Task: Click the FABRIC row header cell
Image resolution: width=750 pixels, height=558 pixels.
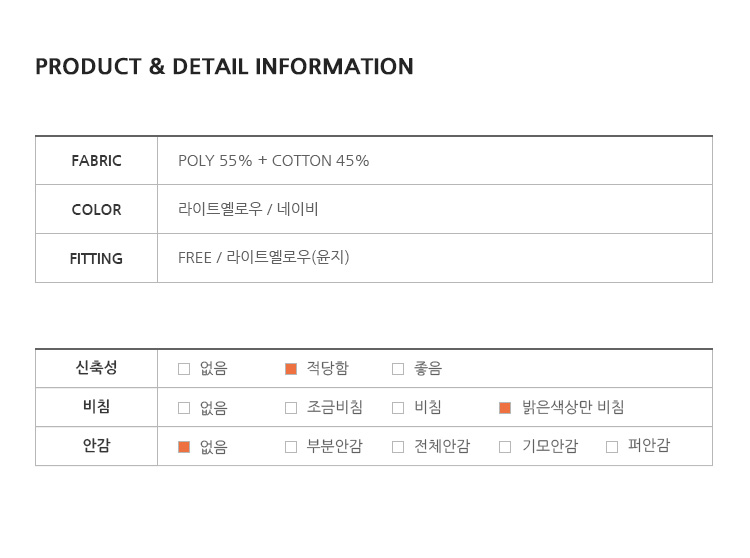Action: tap(97, 161)
